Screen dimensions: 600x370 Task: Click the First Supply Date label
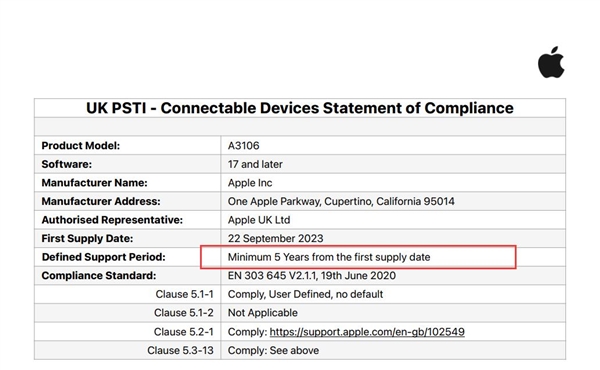click(87, 238)
